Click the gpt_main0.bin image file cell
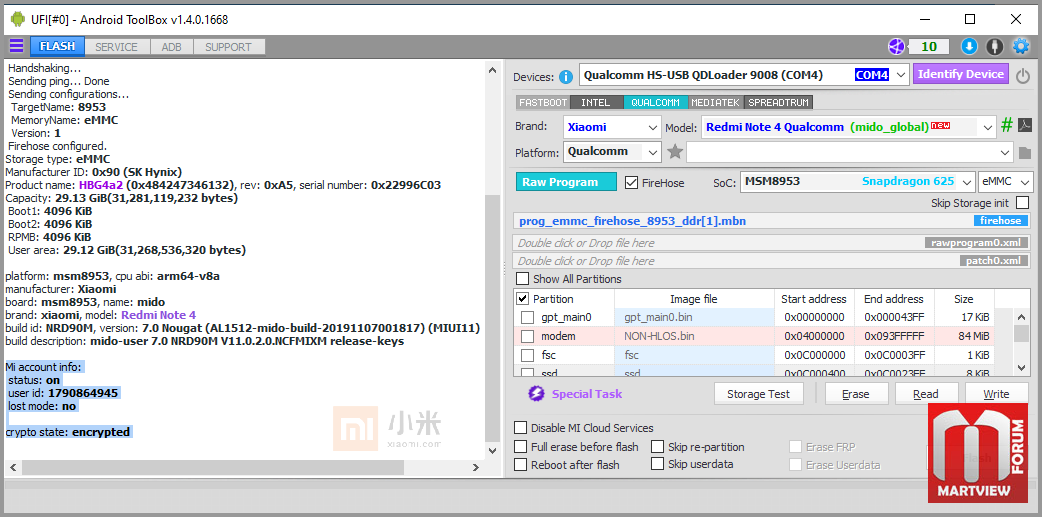This screenshot has height=517, width=1042. (694, 318)
